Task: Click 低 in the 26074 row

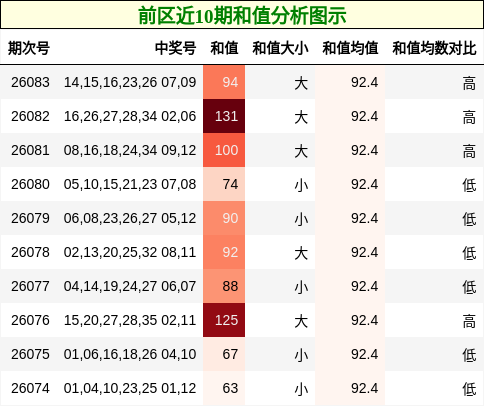Action: 469,389
